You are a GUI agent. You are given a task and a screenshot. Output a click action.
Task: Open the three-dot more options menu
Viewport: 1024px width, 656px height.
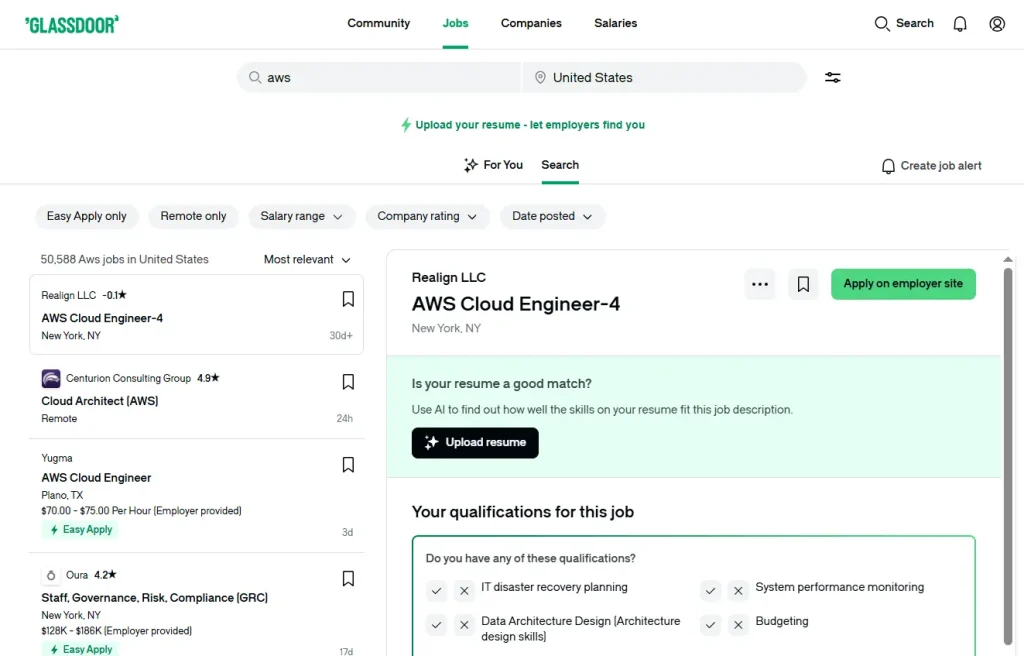pyautogui.click(x=760, y=284)
